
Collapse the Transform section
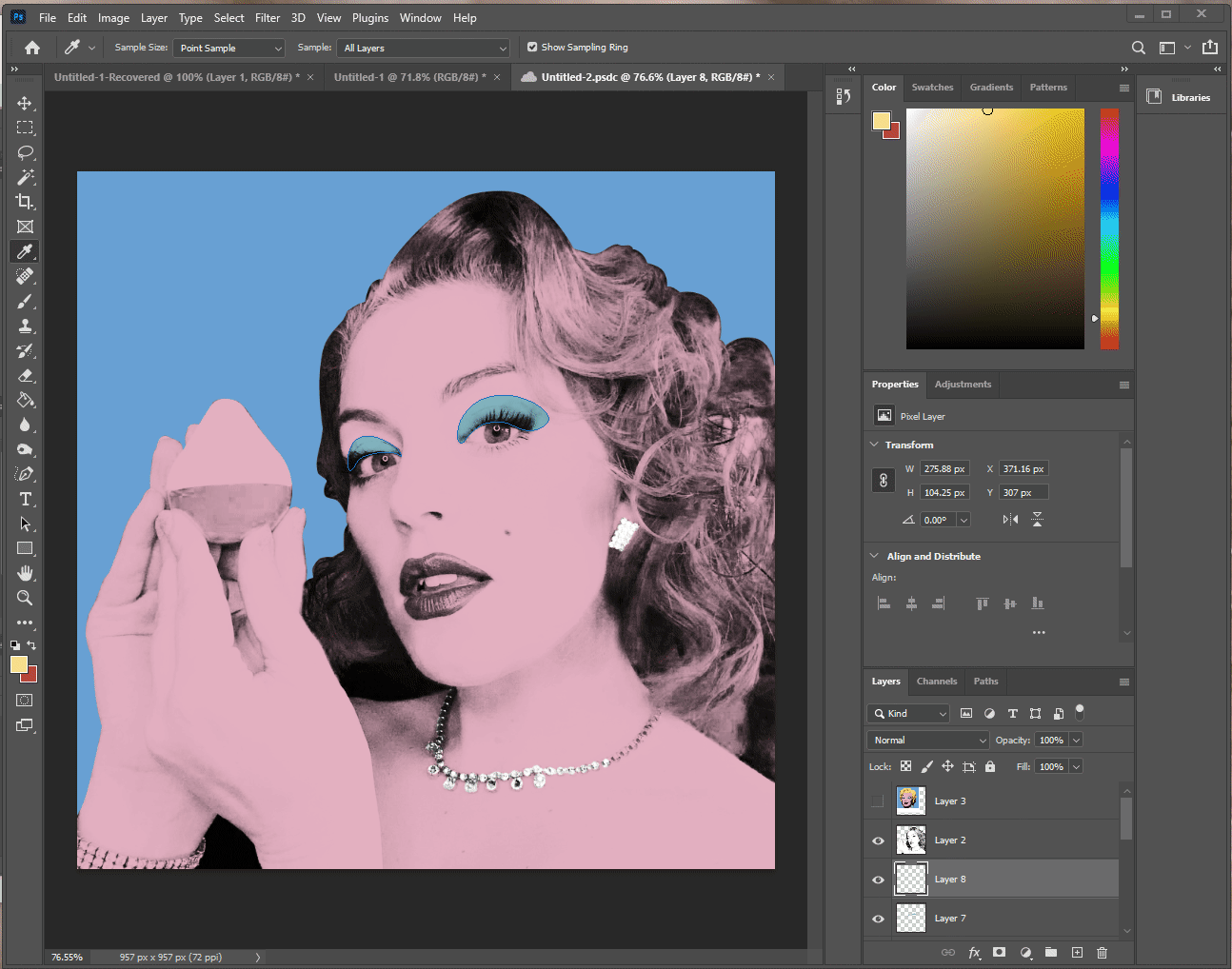(874, 445)
